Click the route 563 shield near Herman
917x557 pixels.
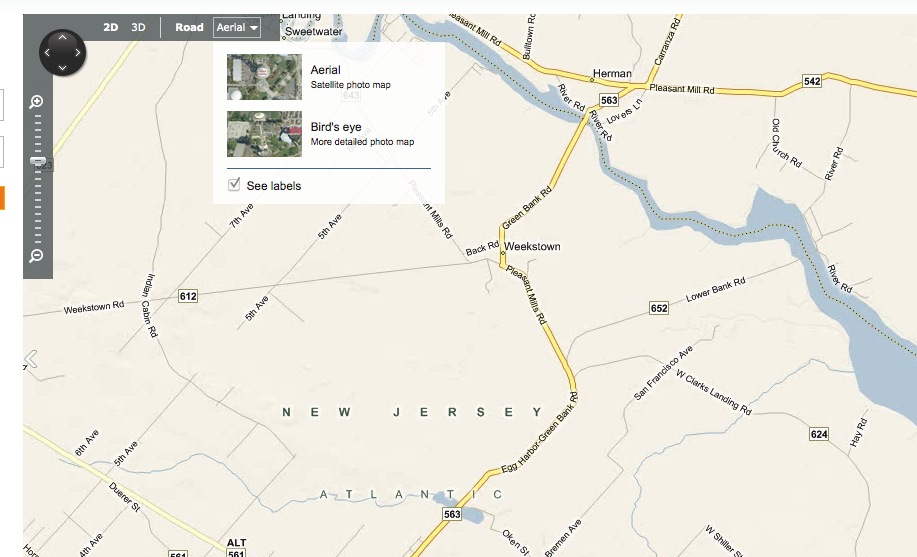(x=609, y=99)
